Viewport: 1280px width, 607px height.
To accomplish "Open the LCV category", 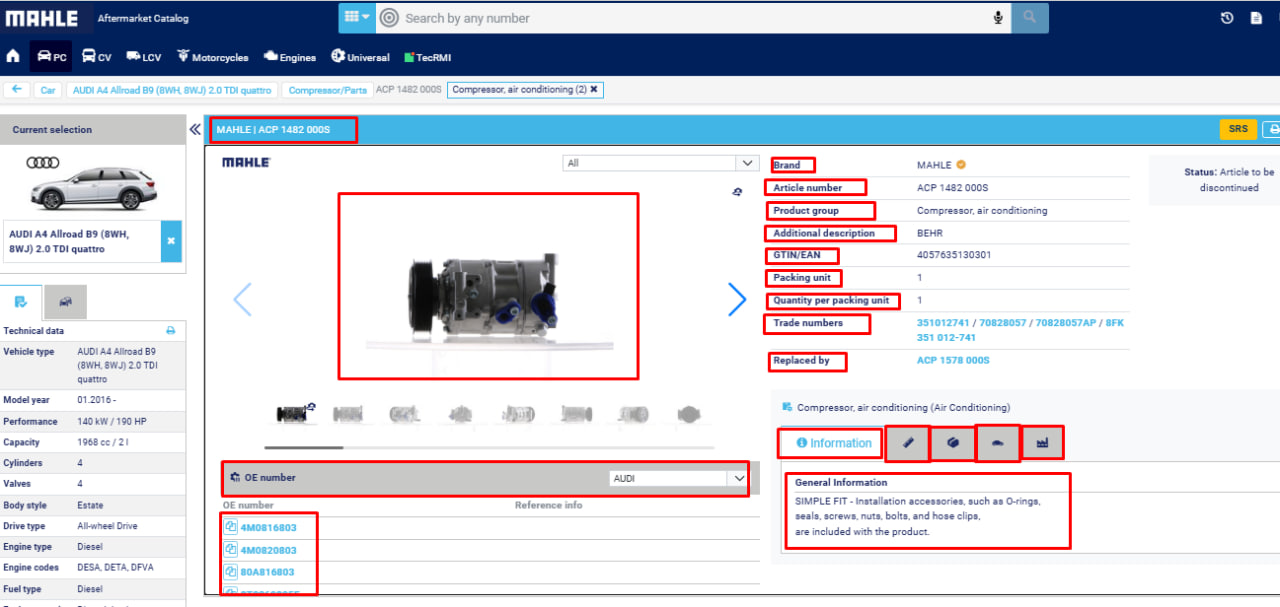I will [x=143, y=57].
